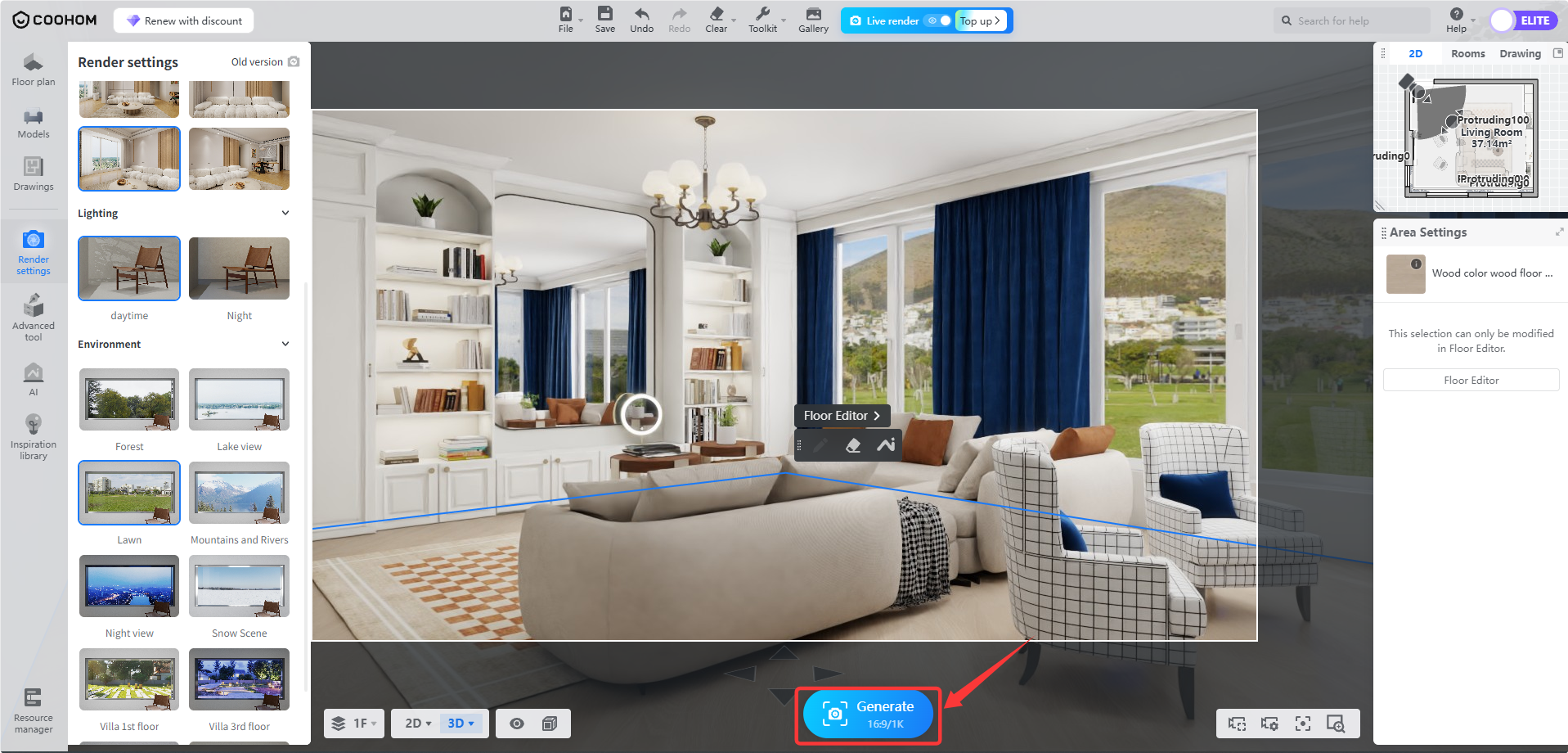
Task: Open the AI sidebar tool
Action: point(34,379)
